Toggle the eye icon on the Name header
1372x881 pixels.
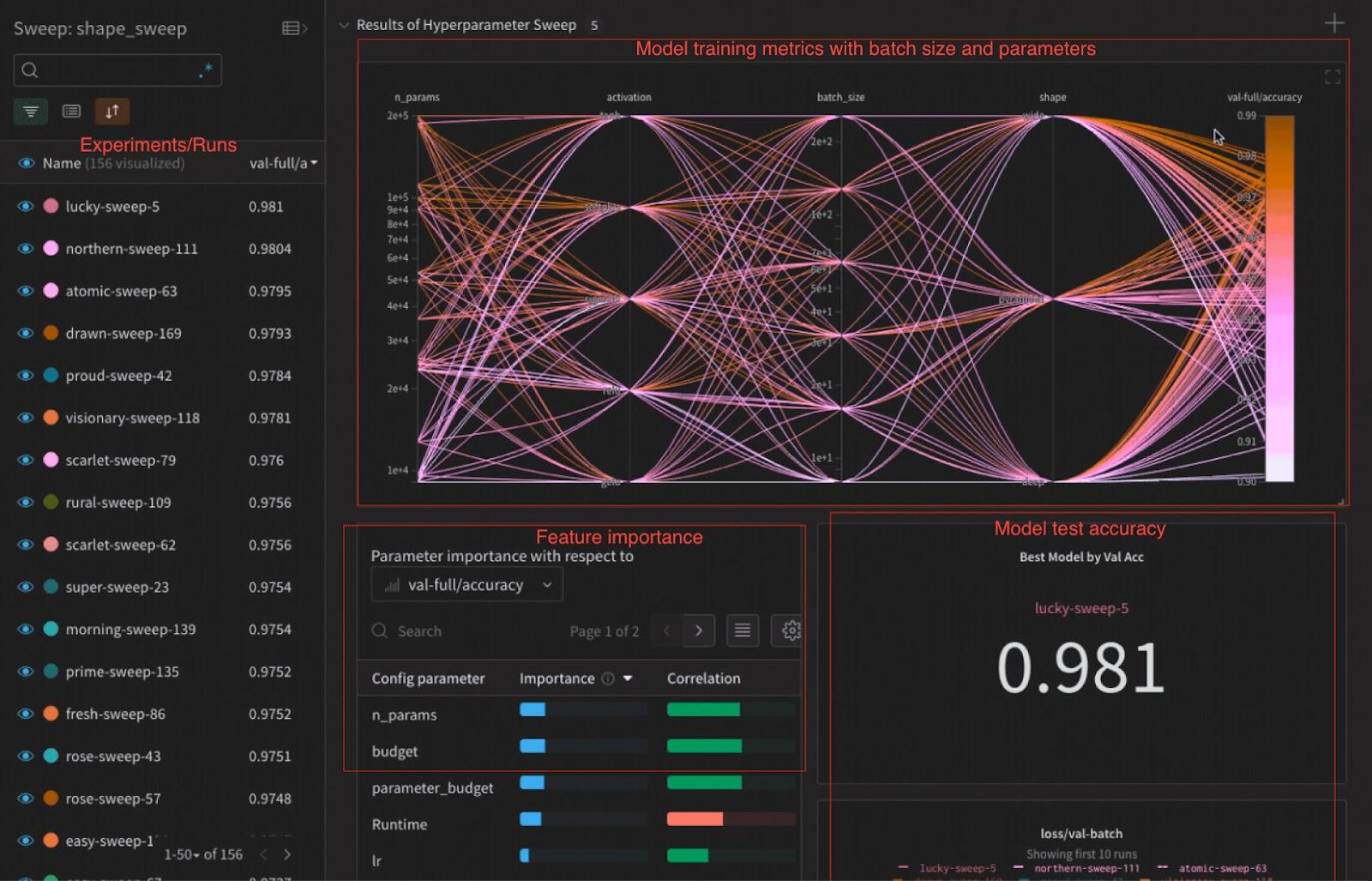click(25, 162)
